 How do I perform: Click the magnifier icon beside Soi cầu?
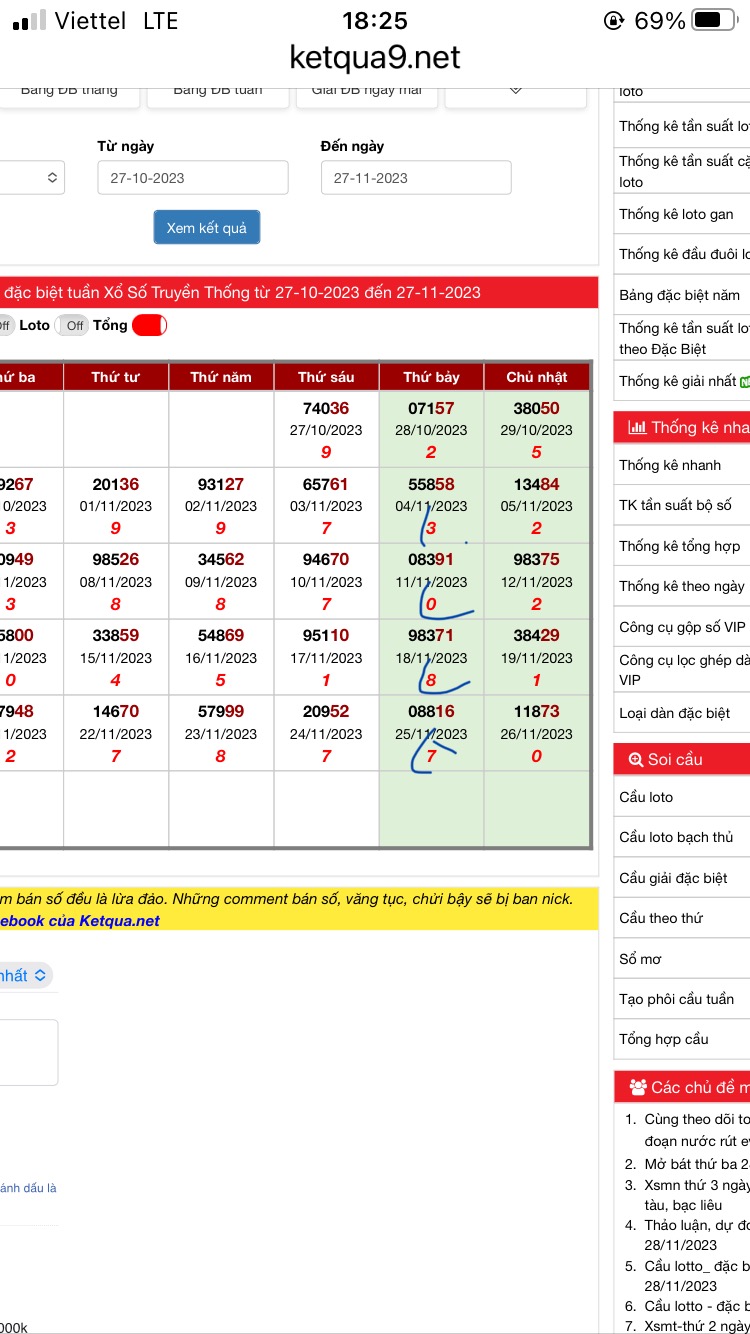pyautogui.click(x=635, y=759)
